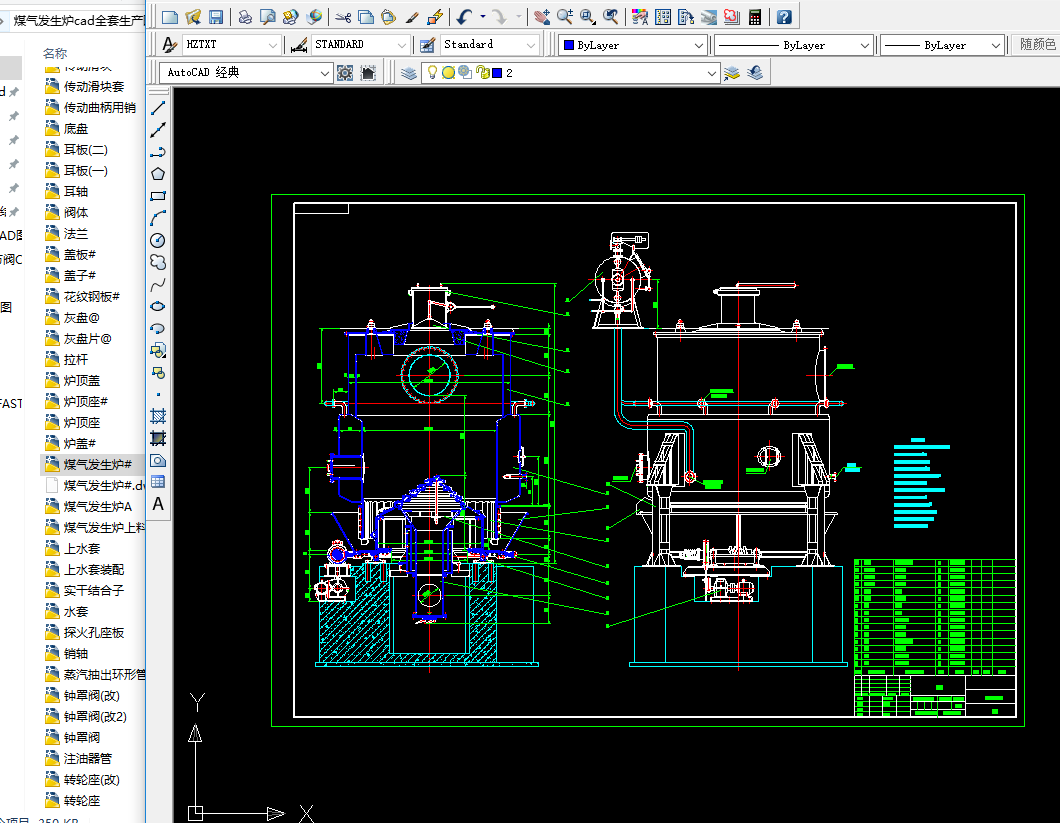Open the DesignCenter icon
Viewport: 1060px width, 823px height.
[663, 17]
